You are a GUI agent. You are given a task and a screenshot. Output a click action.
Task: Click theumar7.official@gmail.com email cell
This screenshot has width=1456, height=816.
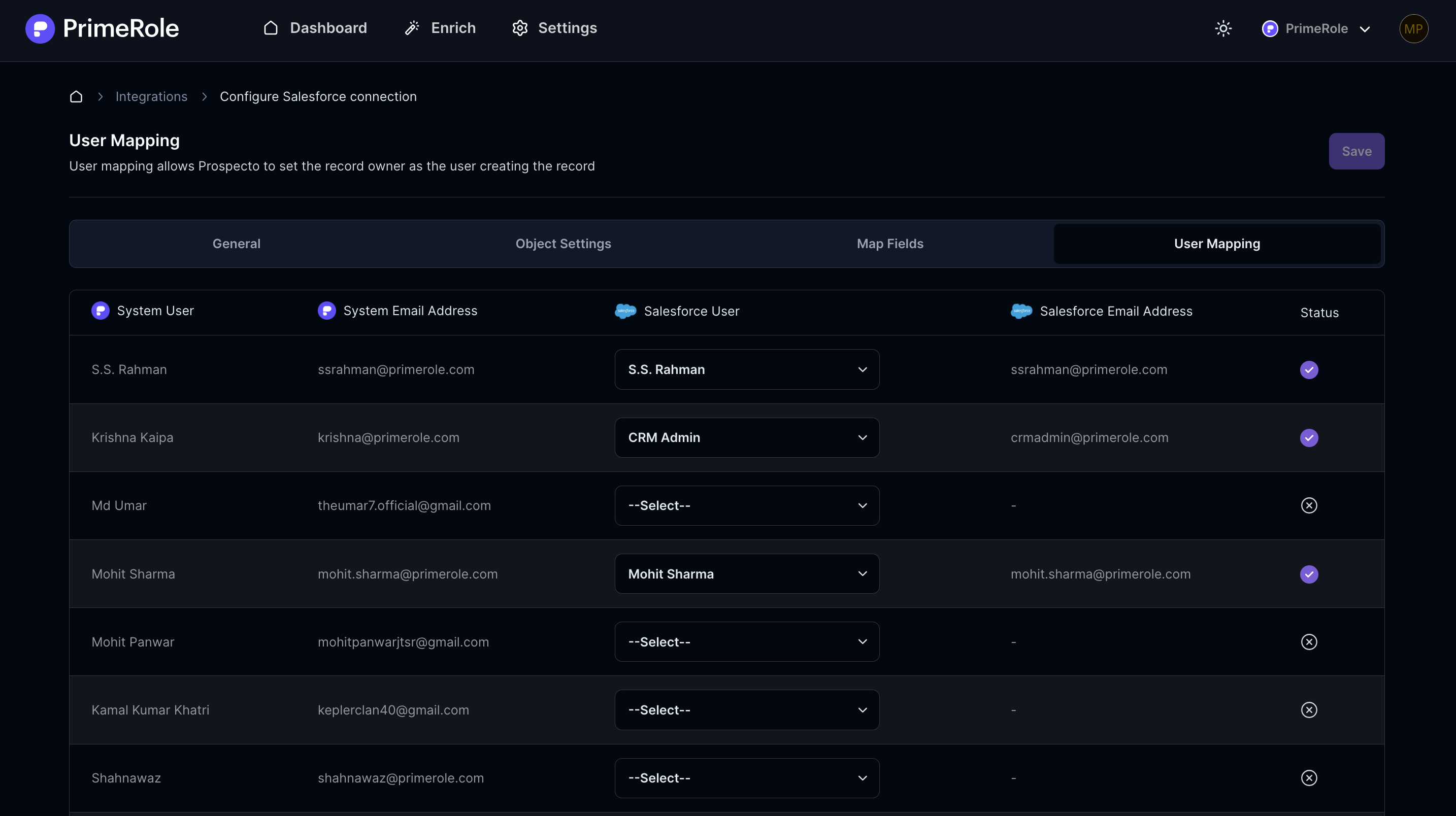404,506
